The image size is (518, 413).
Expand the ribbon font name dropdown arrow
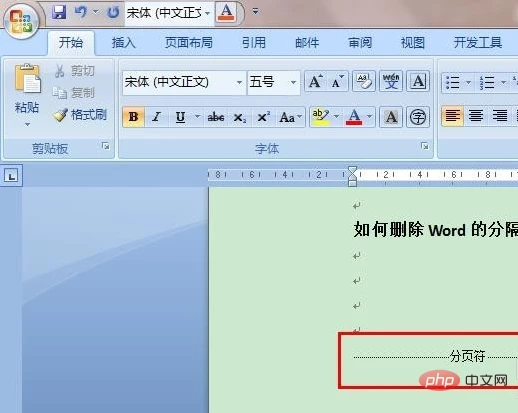pyautogui.click(x=239, y=82)
